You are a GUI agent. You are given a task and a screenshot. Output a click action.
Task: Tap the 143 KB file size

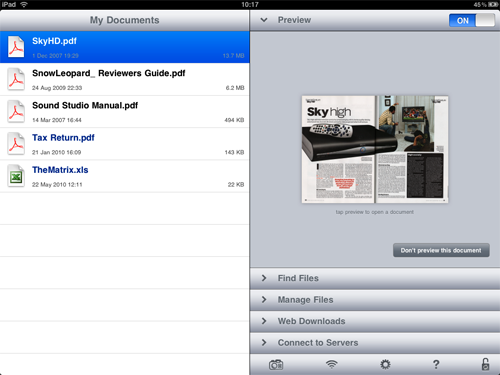pos(234,152)
